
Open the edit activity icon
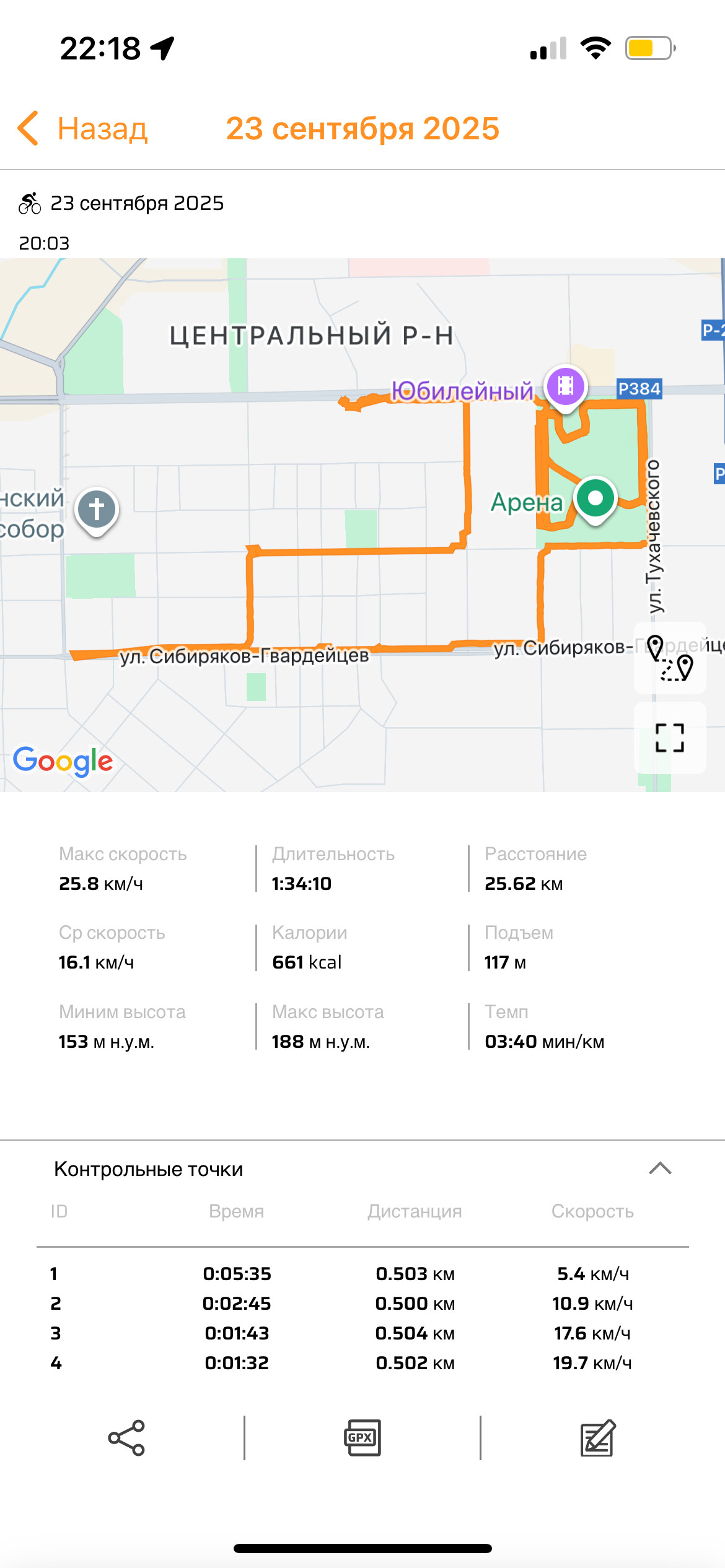tap(598, 1437)
